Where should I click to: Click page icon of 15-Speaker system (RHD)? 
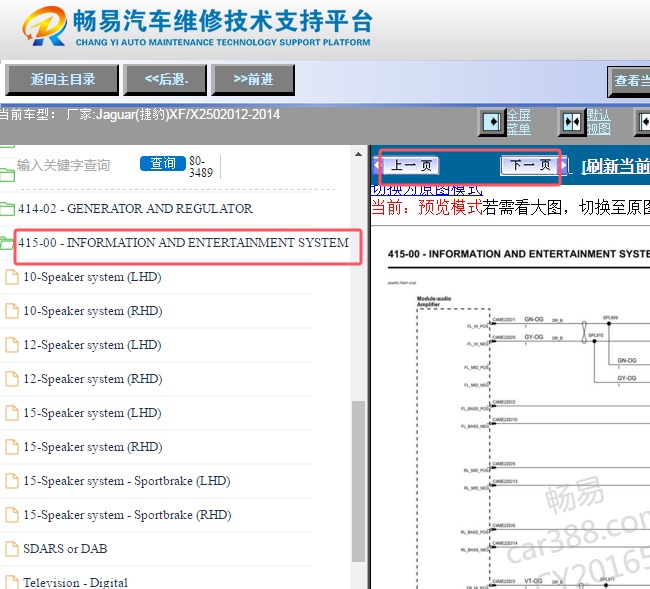coord(12,447)
